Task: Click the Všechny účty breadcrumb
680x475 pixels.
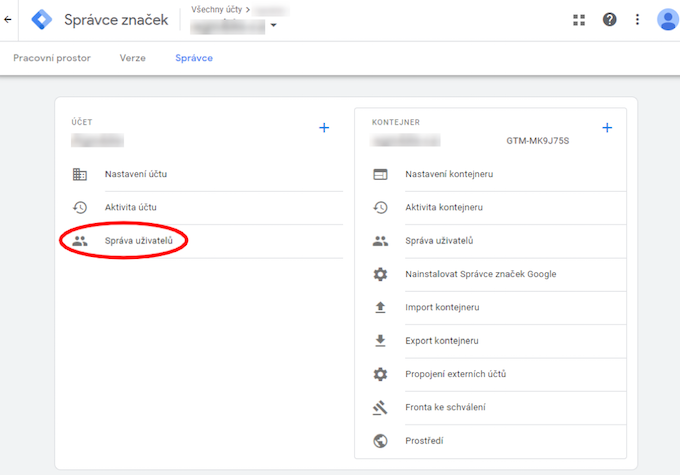Action: [x=216, y=10]
